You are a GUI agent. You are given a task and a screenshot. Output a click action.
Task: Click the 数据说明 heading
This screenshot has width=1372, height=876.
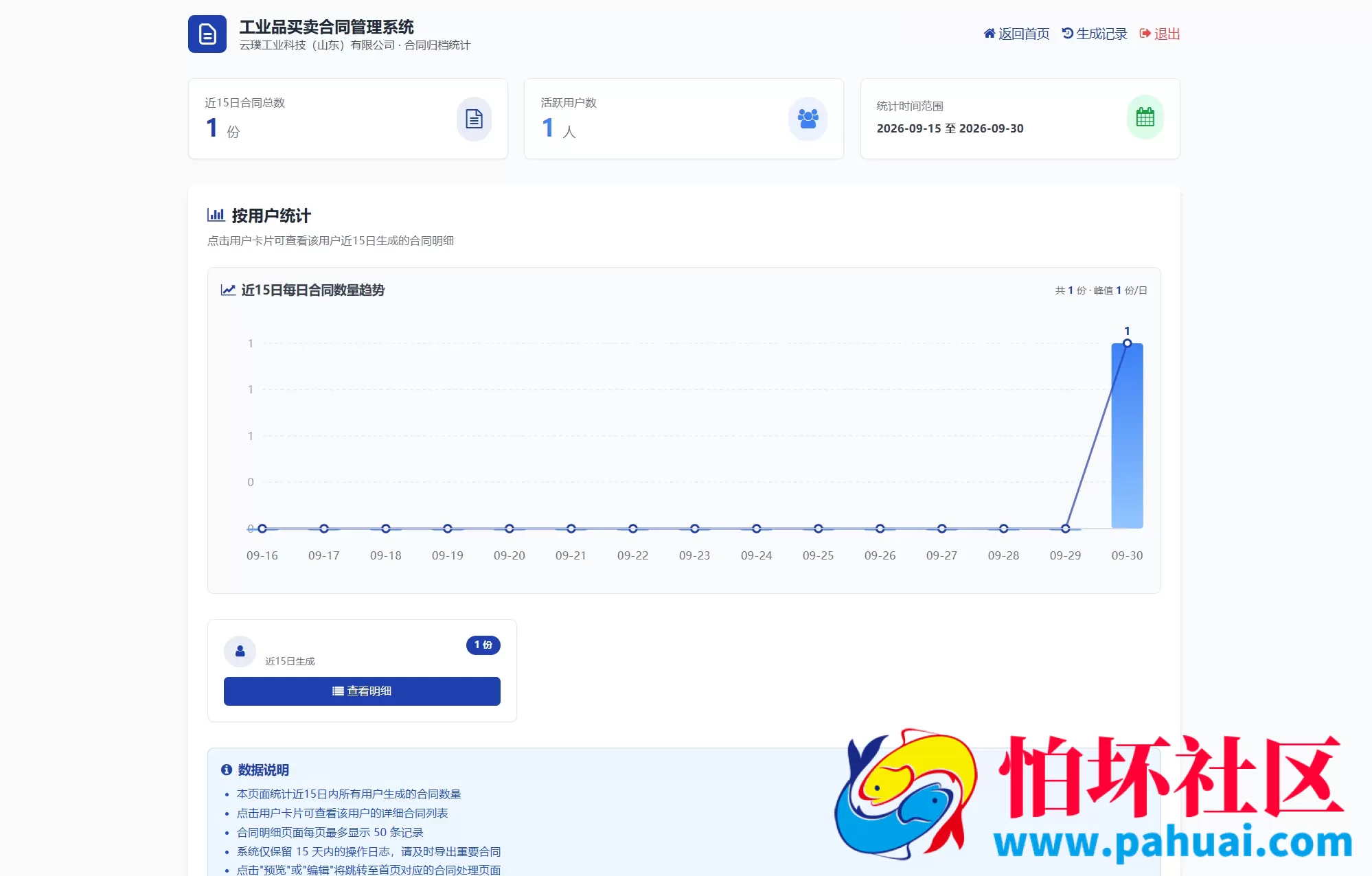coord(263,770)
